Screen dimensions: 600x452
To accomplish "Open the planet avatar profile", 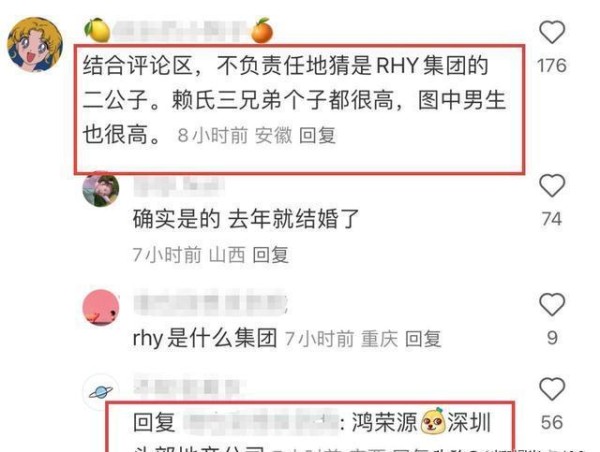I will point(101,392).
